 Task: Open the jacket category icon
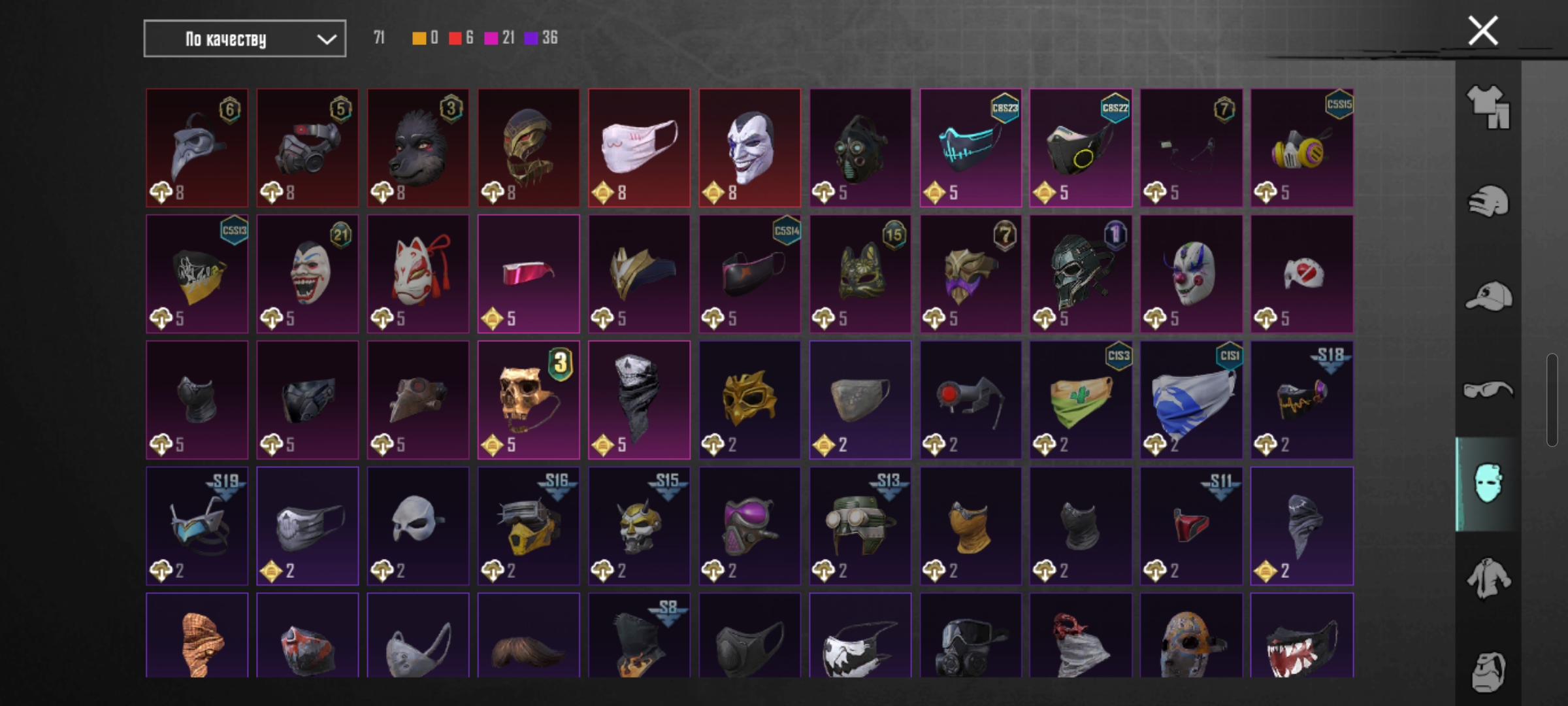coord(1488,578)
